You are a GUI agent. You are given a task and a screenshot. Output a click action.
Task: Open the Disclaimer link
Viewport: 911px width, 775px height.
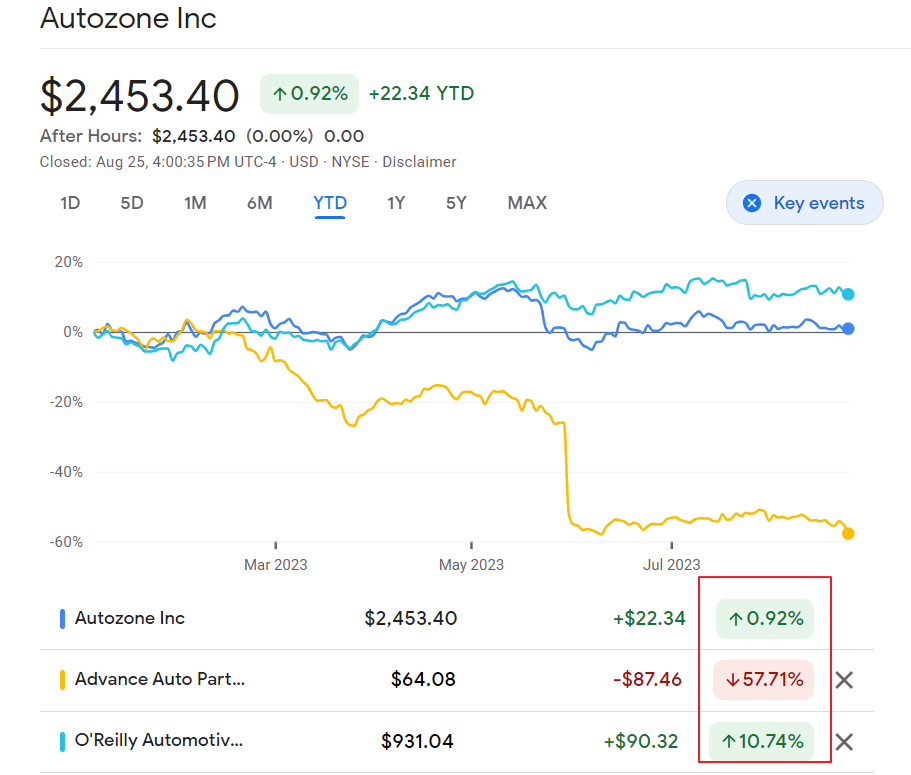click(419, 162)
